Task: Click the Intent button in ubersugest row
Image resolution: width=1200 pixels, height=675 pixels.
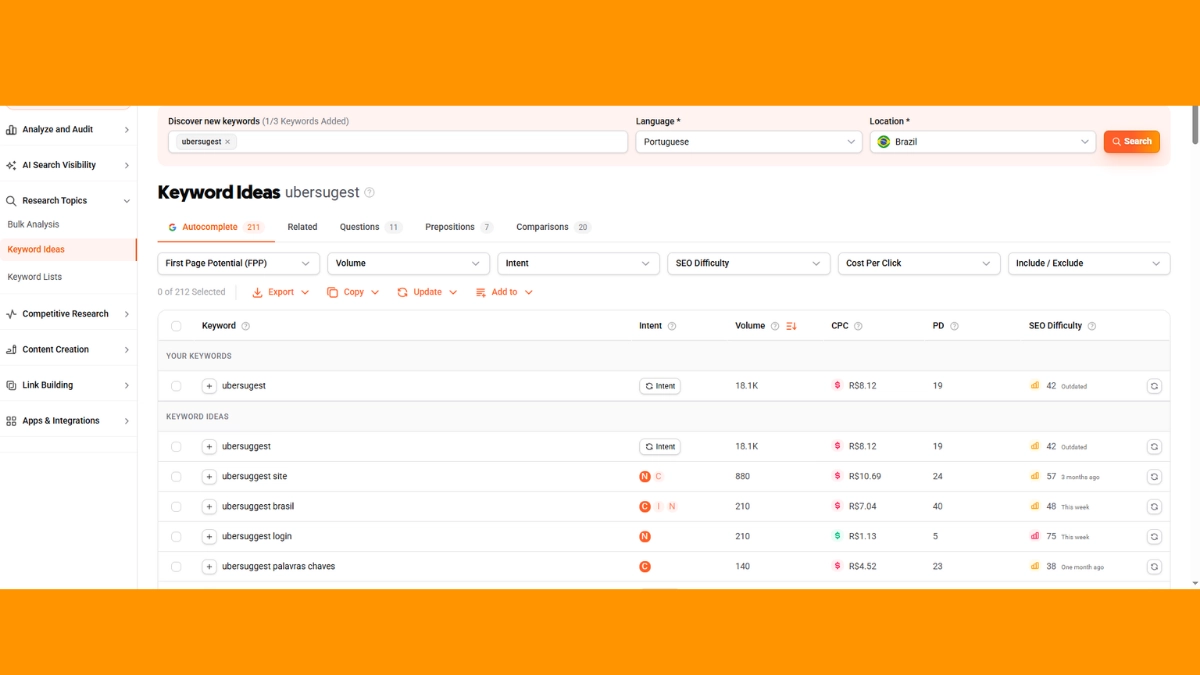Action: 660,386
